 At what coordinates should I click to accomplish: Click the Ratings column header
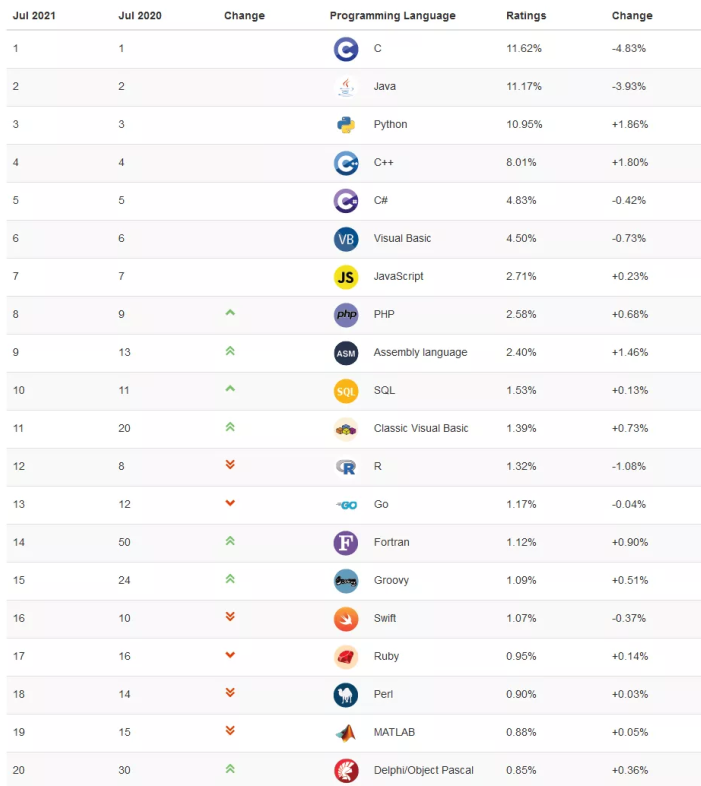point(526,16)
